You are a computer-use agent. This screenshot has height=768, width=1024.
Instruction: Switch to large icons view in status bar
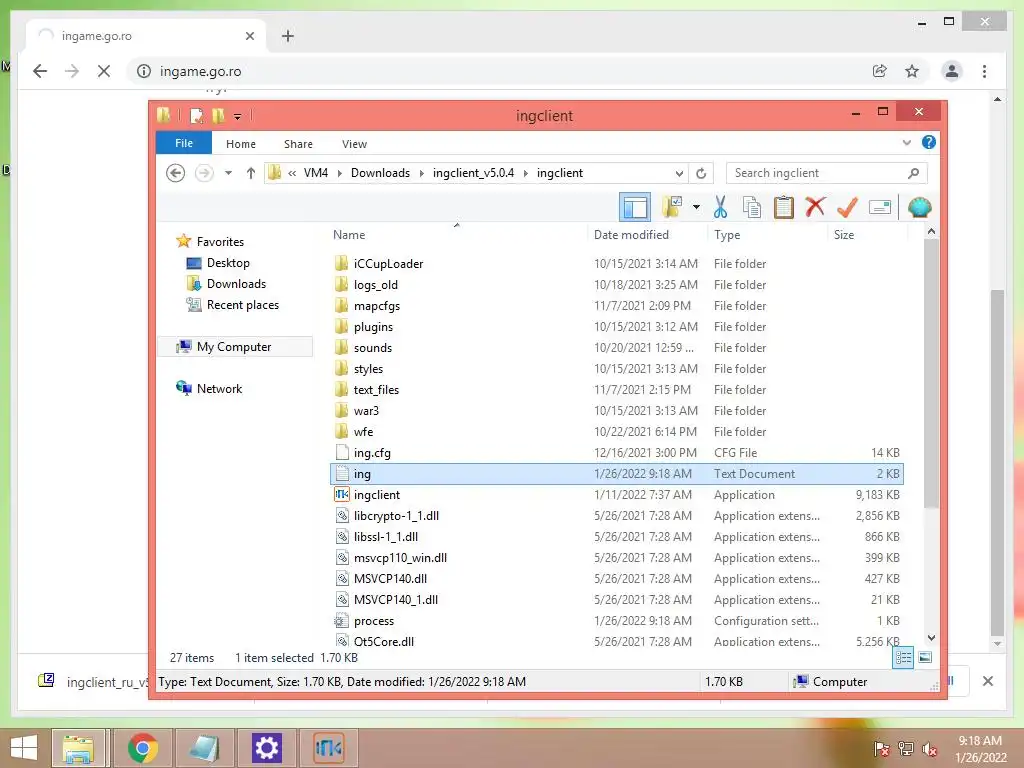tap(925, 658)
